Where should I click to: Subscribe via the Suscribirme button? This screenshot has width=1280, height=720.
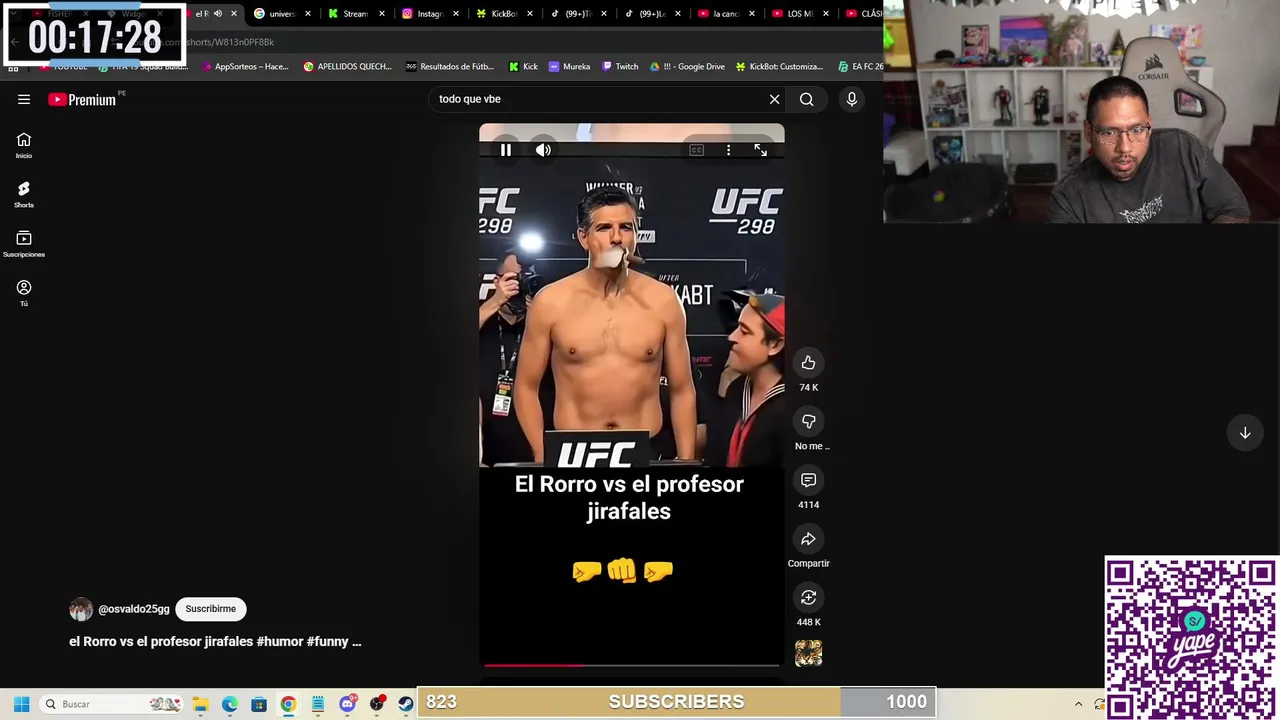click(x=210, y=609)
